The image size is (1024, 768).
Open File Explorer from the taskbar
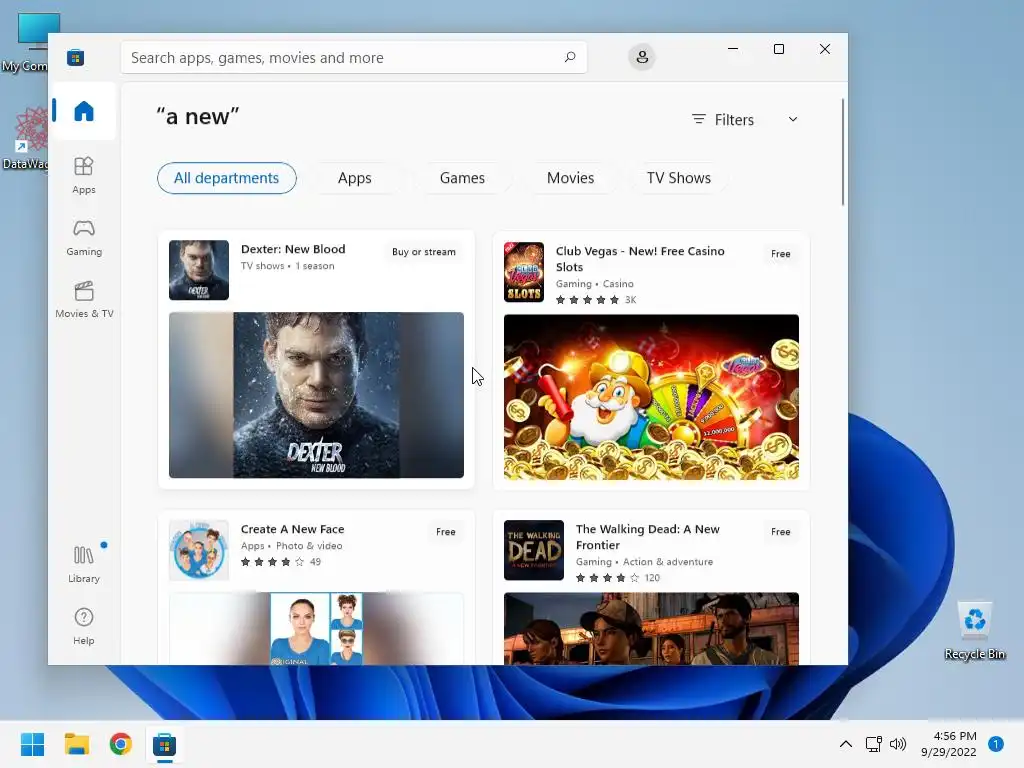point(76,744)
